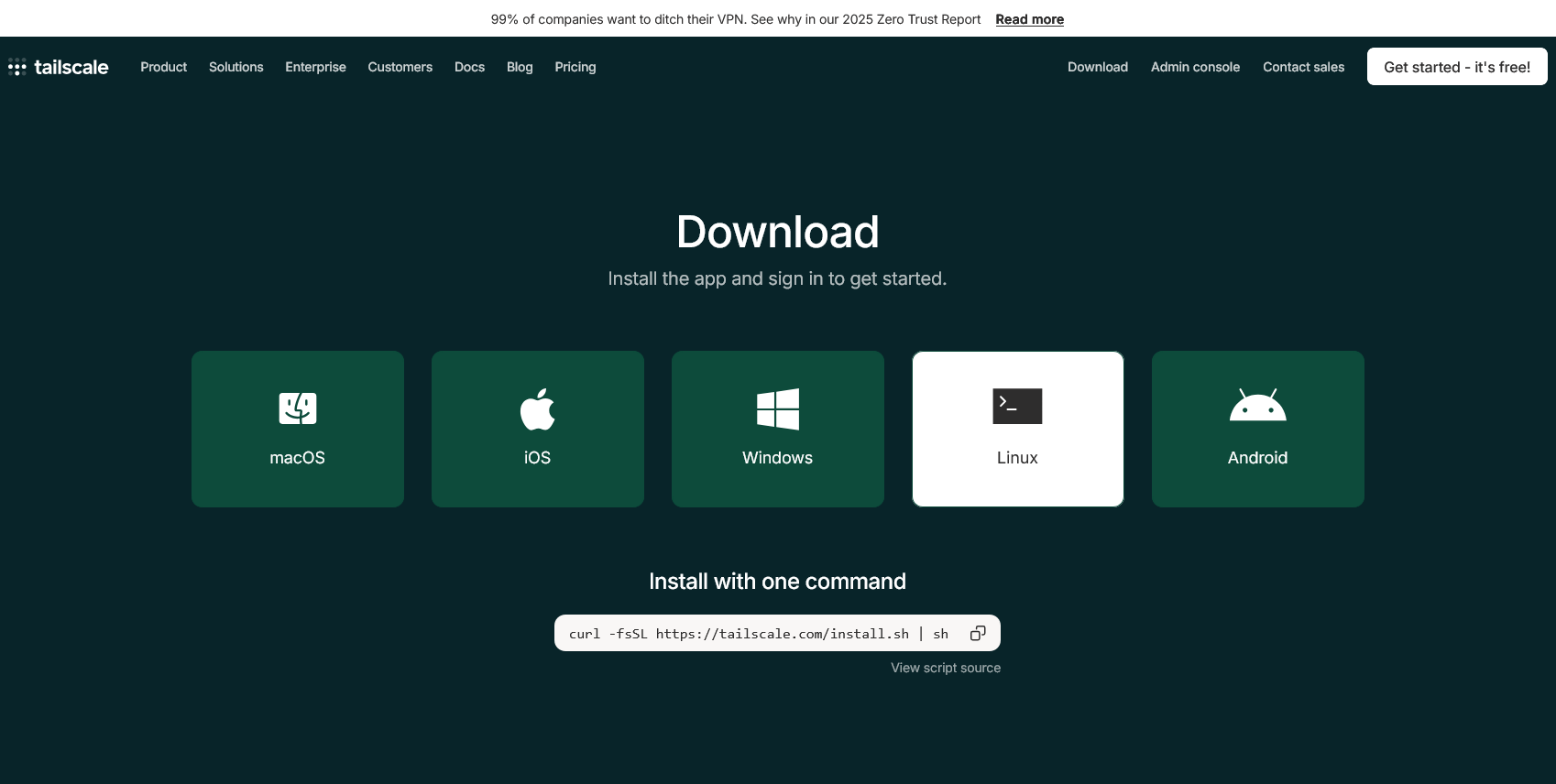Click the Download link in header
1556x784 pixels.
tap(1097, 67)
